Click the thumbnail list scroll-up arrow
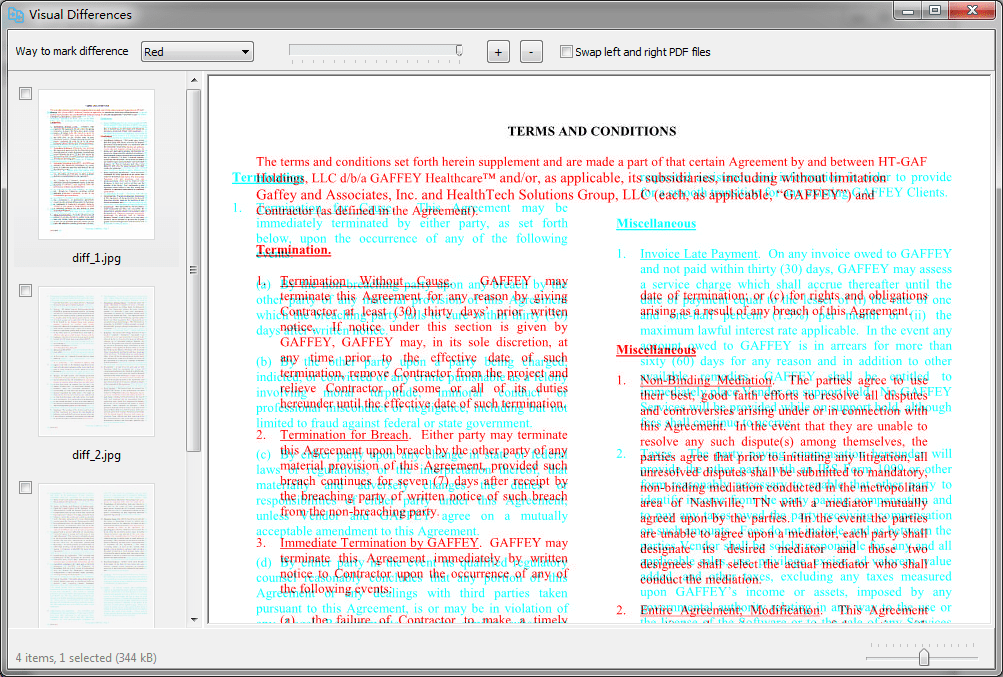This screenshot has width=1003, height=677. tap(194, 81)
